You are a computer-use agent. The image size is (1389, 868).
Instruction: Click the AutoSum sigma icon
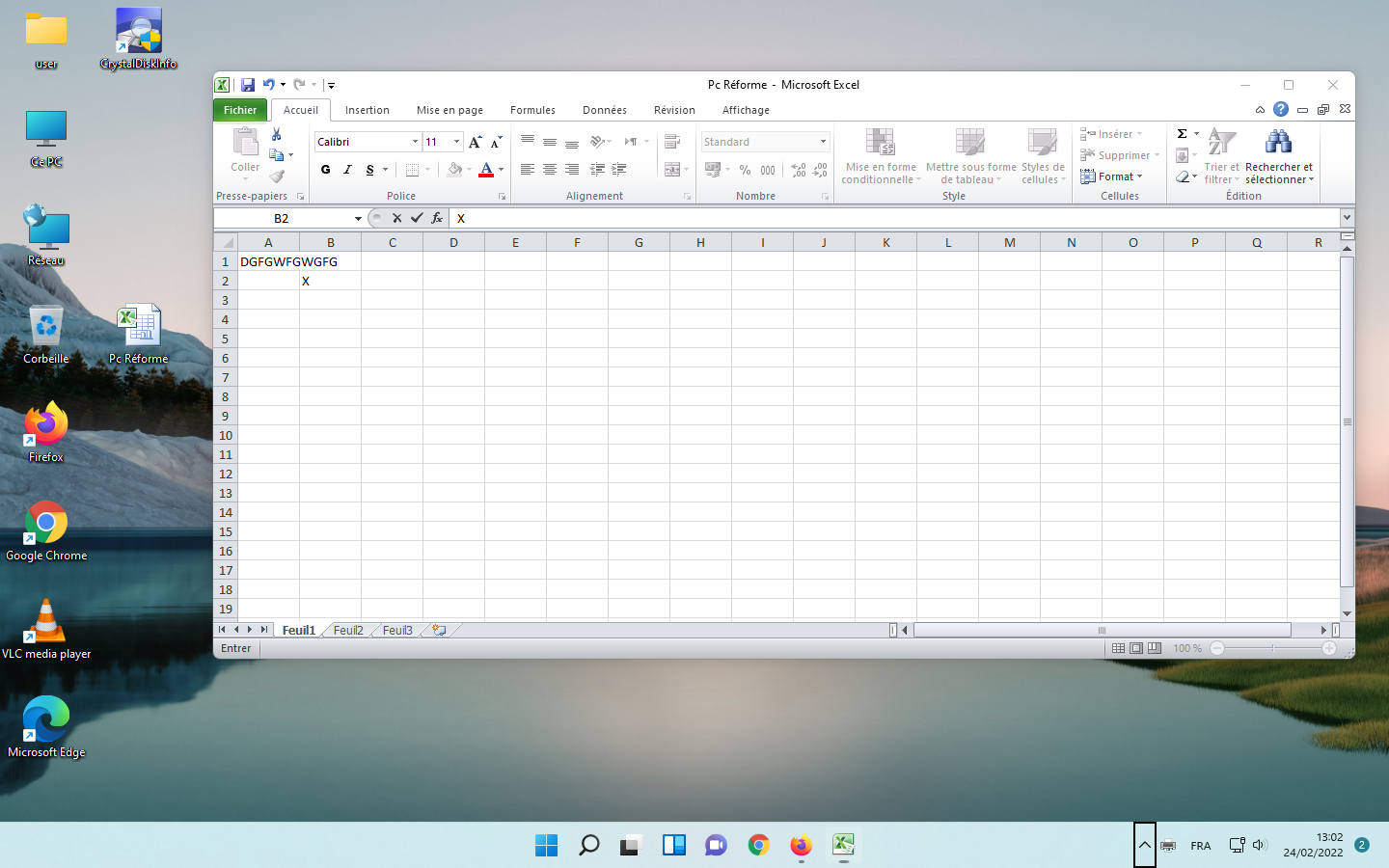tap(1182, 134)
